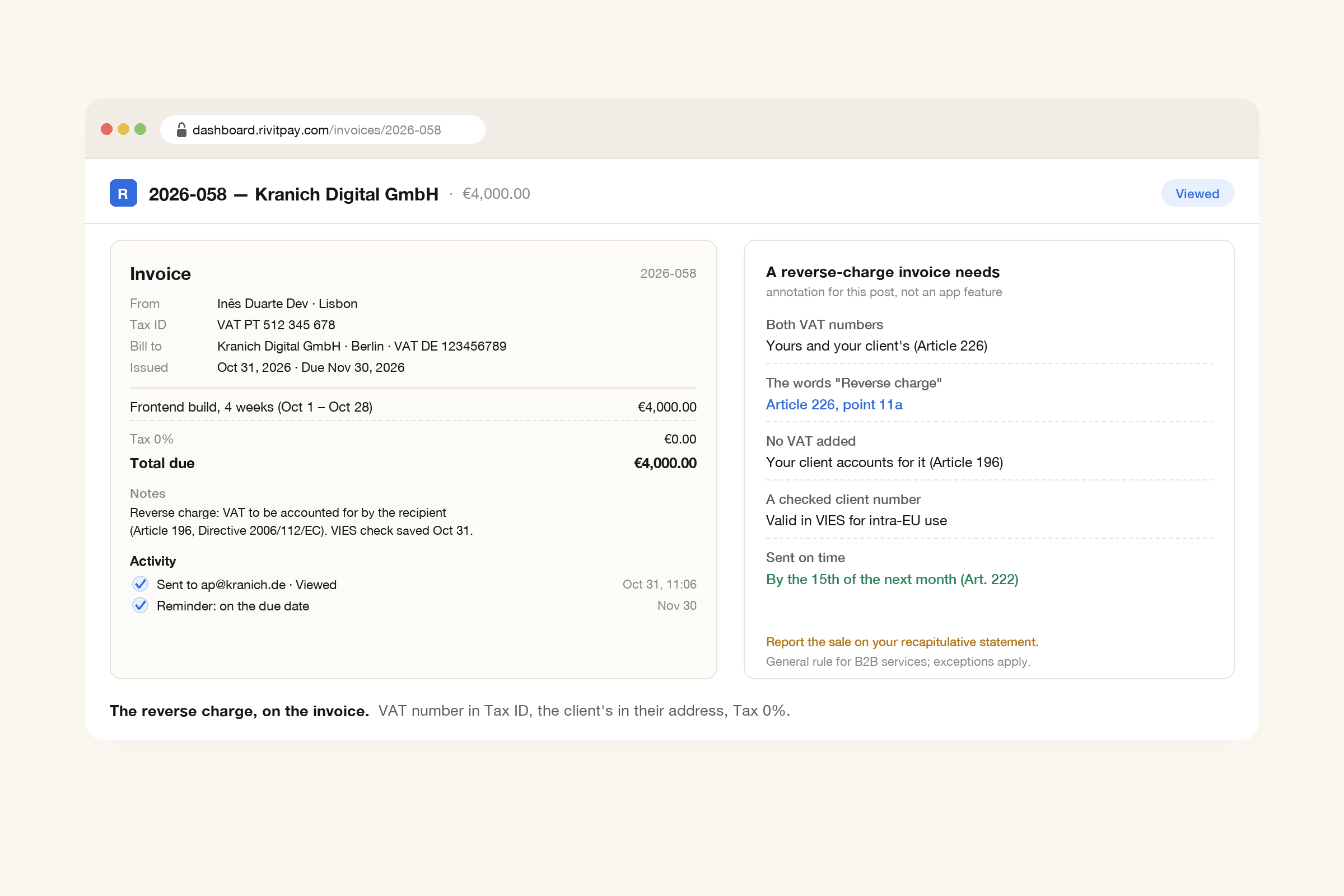Click the issued date Oct 31, 2026 line
This screenshot has width=1344, height=896.
[x=311, y=367]
